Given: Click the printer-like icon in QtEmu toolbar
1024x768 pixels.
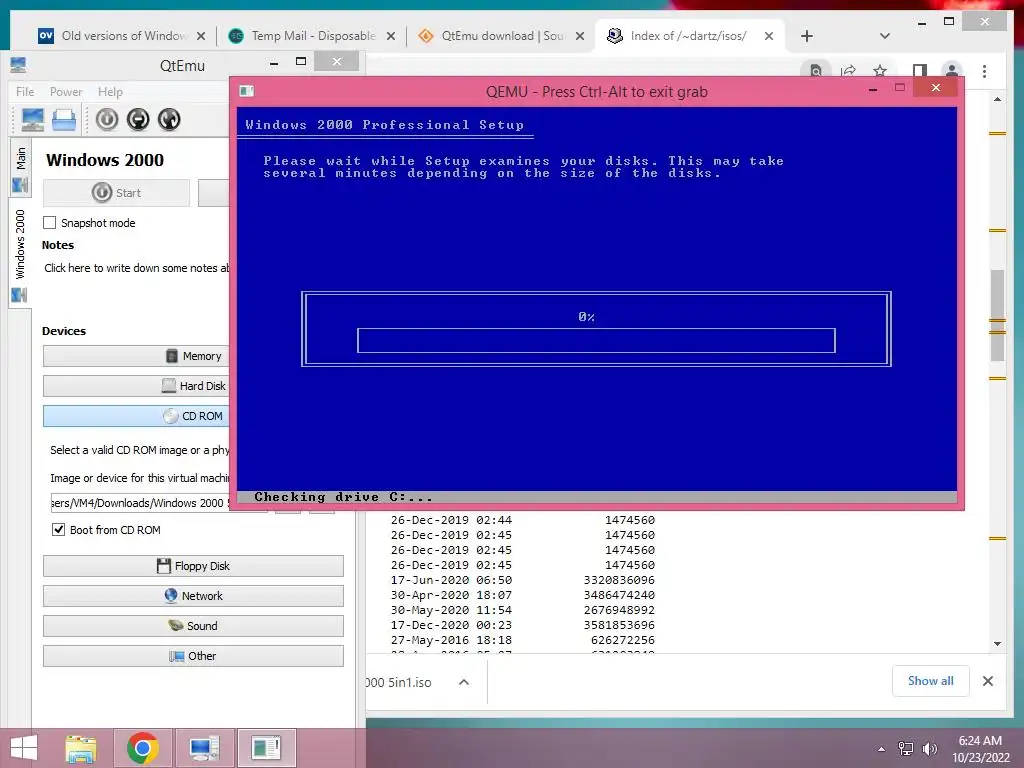Looking at the screenshot, I should click(x=64, y=120).
